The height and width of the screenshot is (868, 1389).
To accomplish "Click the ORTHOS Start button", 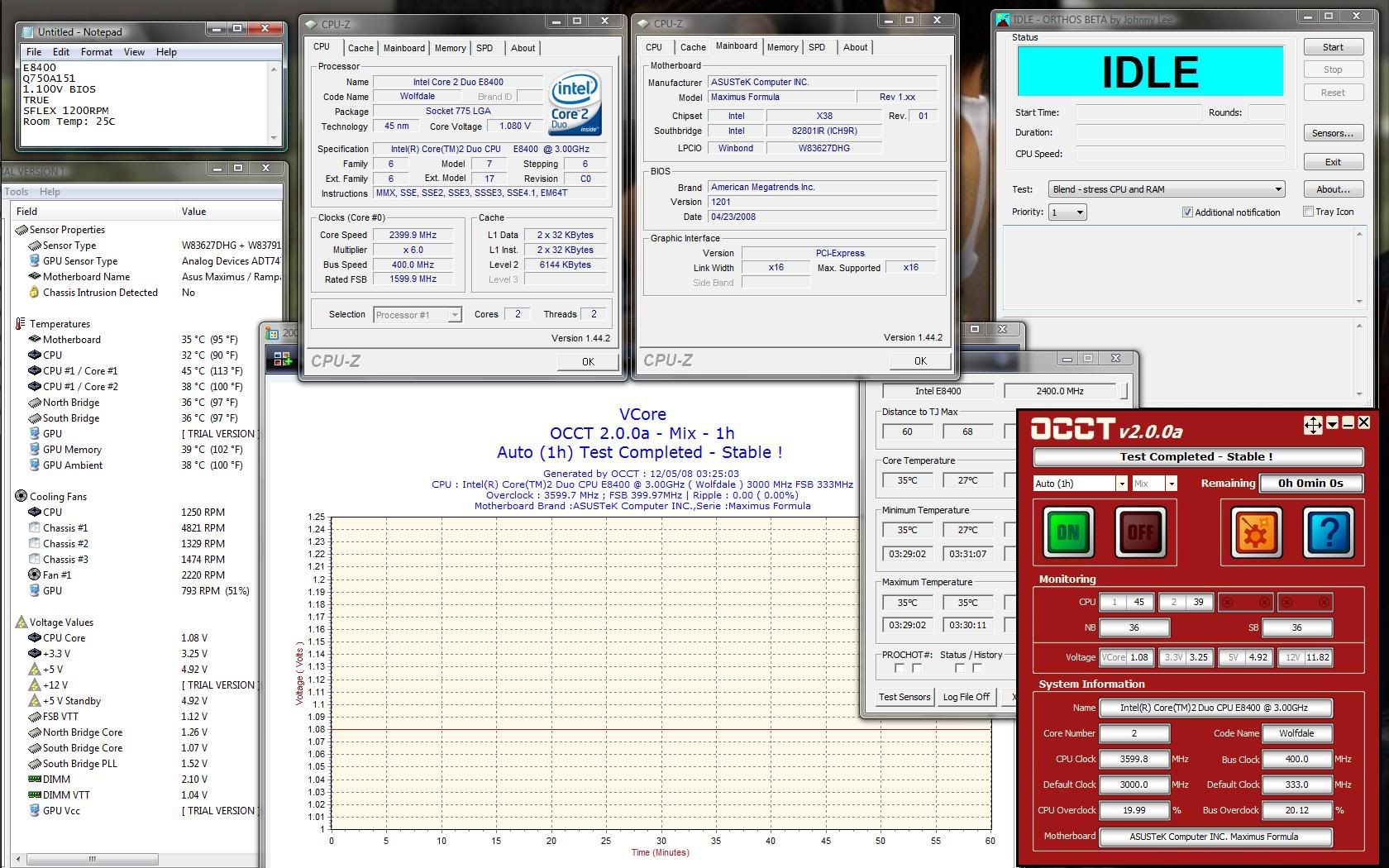I will point(1333,47).
